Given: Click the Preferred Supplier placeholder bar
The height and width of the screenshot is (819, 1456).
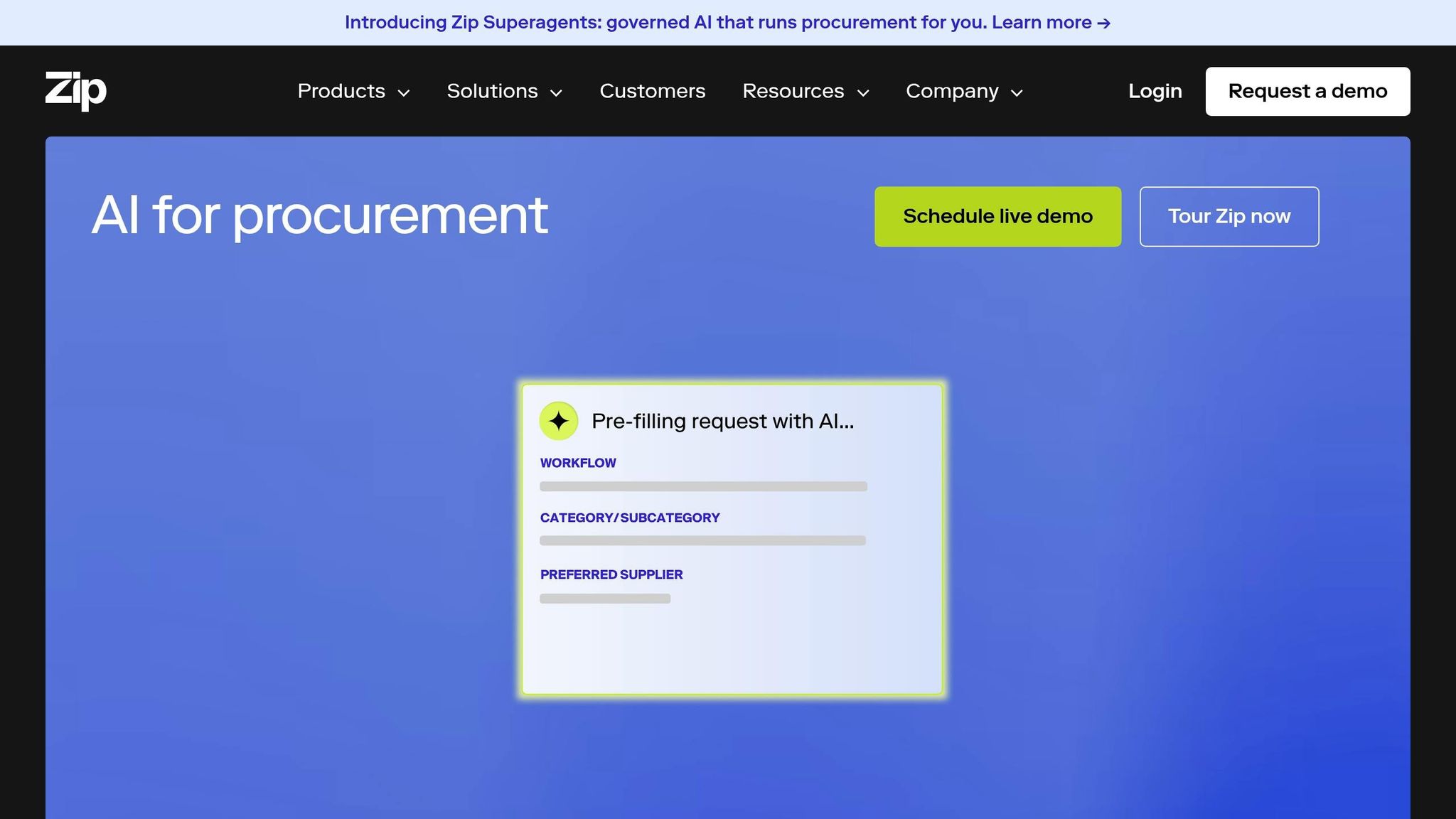Looking at the screenshot, I should pyautogui.click(x=605, y=599).
